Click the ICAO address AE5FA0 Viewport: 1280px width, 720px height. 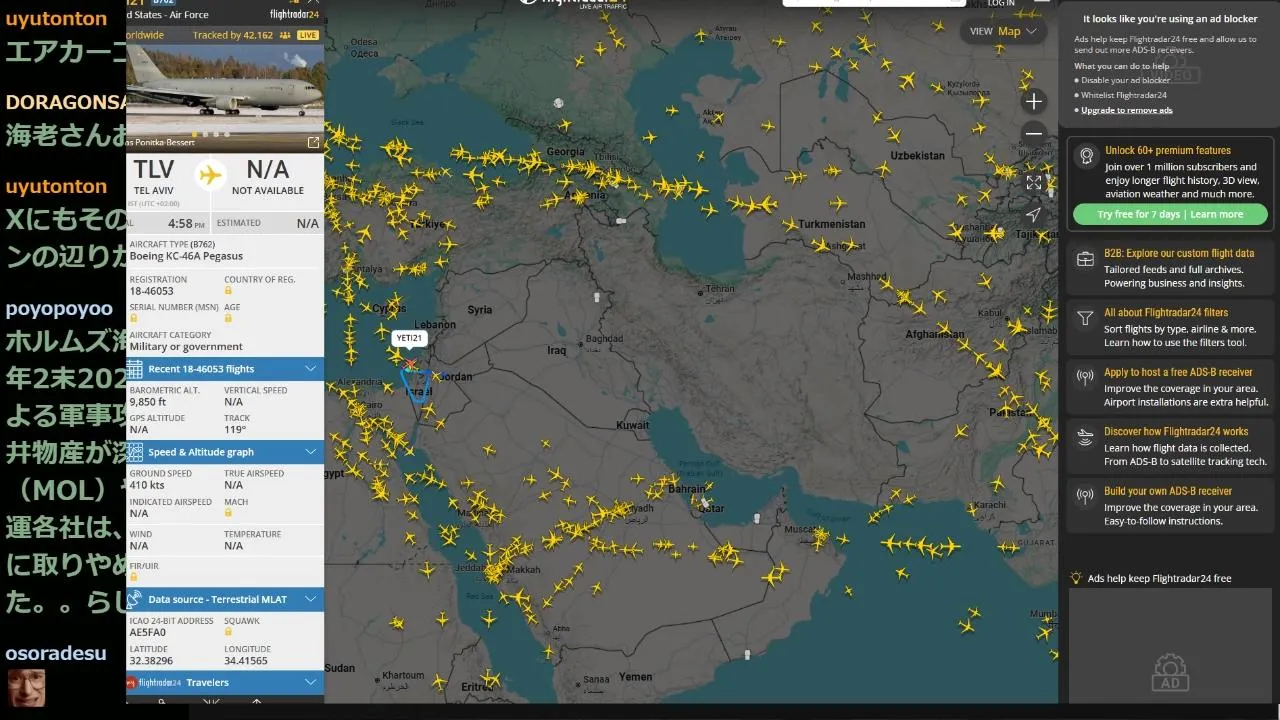[x=148, y=632]
